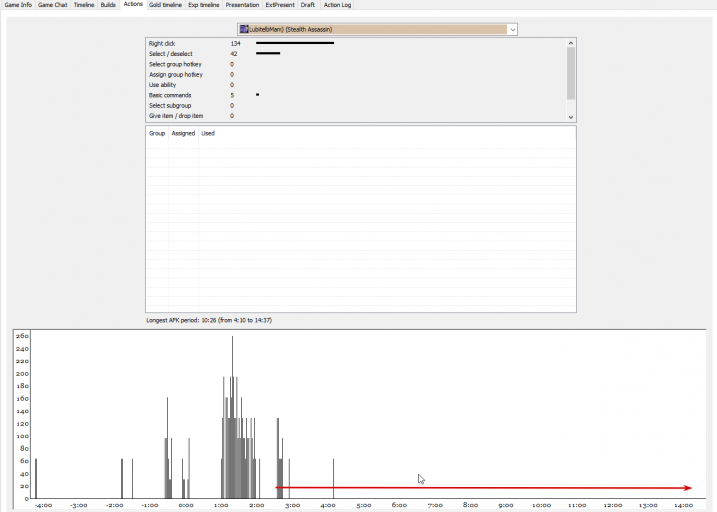Open the ExtPresent tab
The image size is (717, 512).
[280, 5]
